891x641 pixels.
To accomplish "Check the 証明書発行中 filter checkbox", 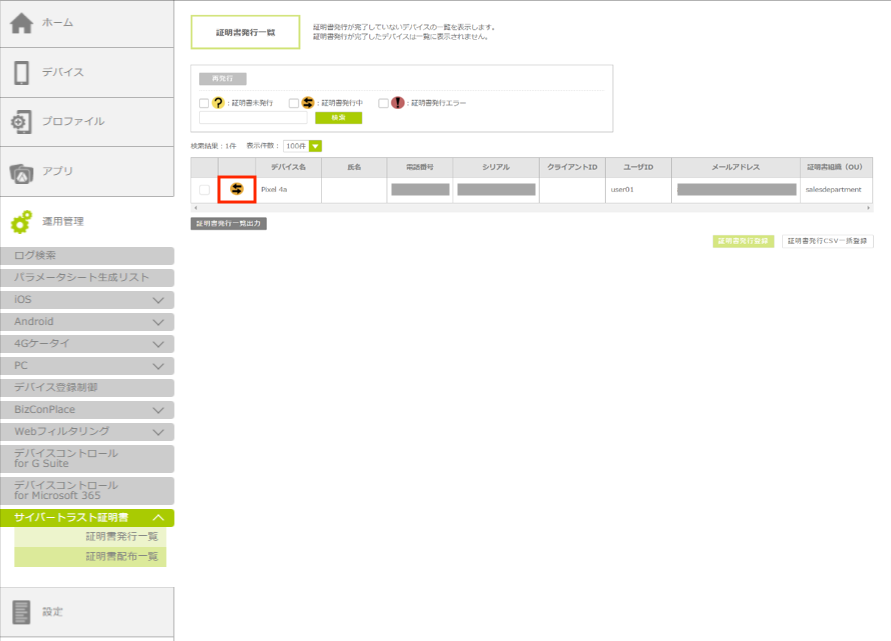I will point(294,103).
